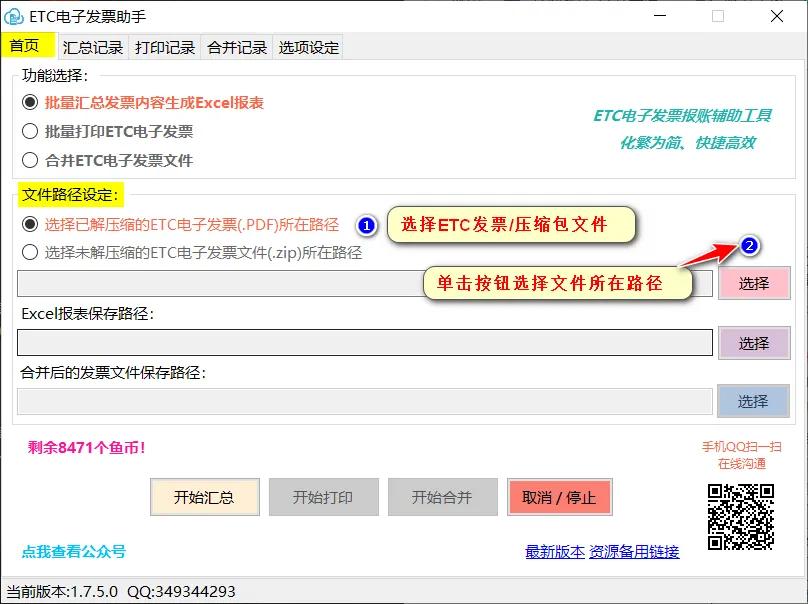Screen dimensions: 808x604
Task: Open the 点我查看公众号 link
Action: point(74,551)
